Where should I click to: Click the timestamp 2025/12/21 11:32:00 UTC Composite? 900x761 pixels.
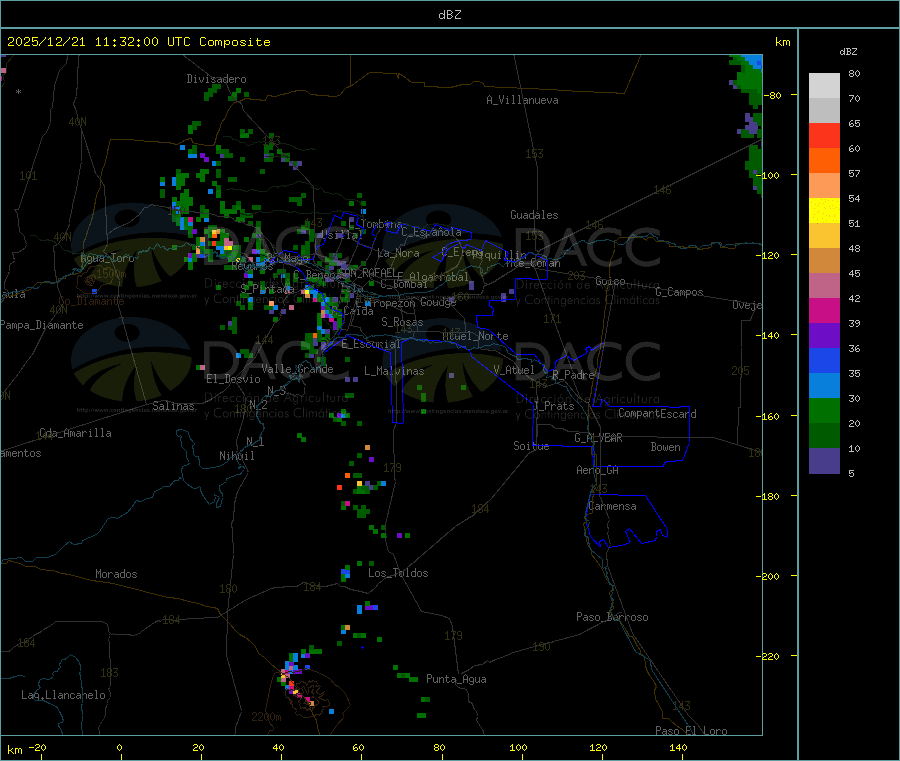138,42
